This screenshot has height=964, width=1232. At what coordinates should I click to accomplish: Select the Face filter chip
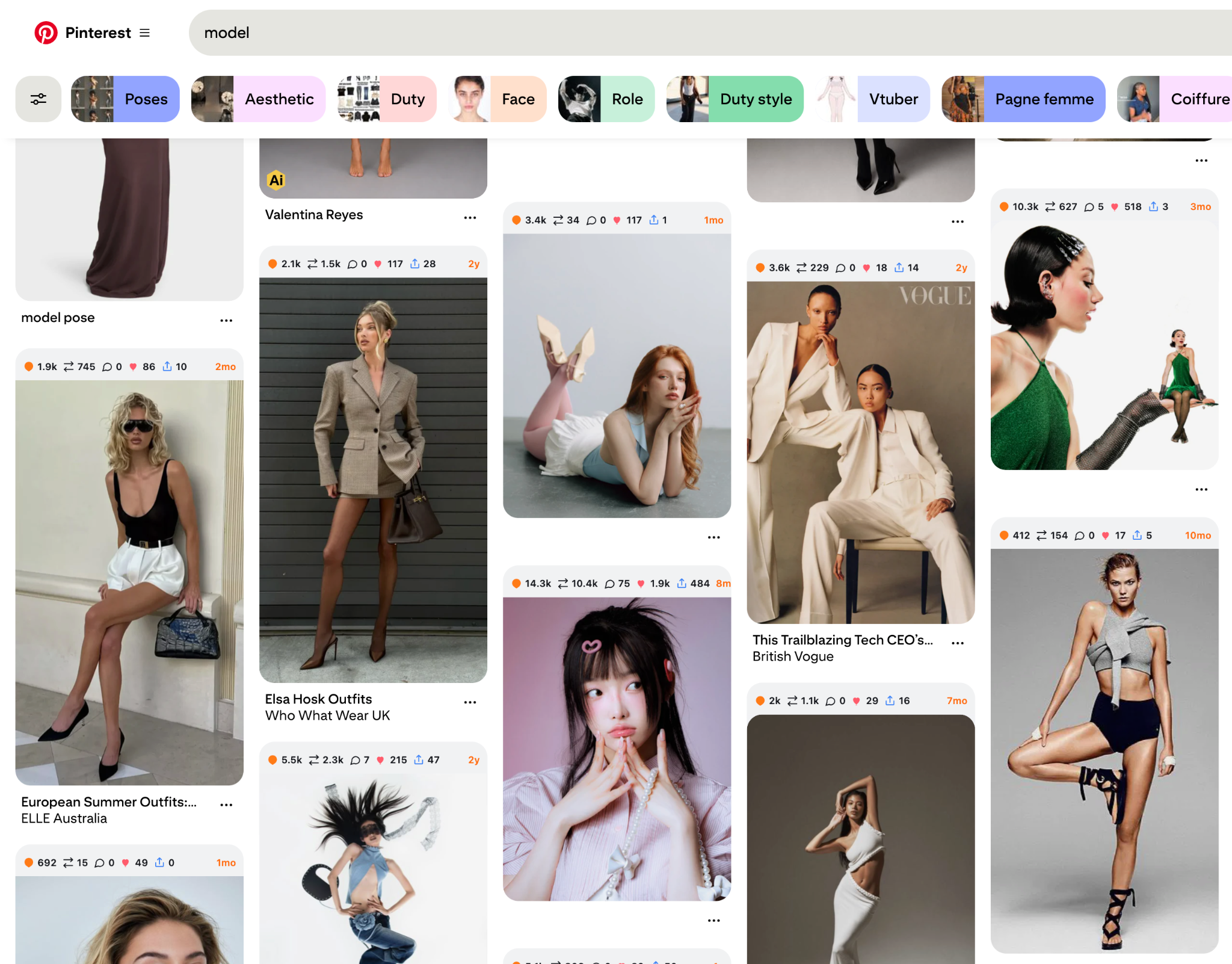click(x=497, y=99)
